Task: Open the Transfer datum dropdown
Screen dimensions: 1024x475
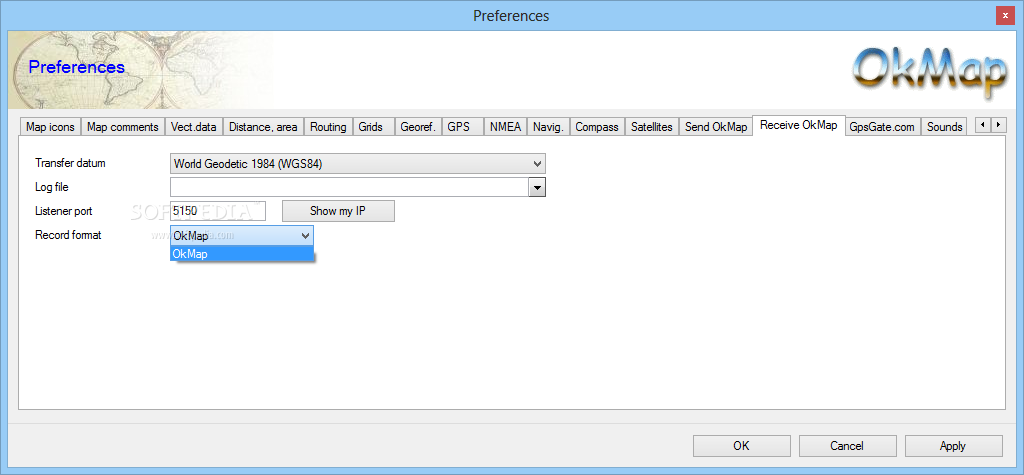Action: 358,163
